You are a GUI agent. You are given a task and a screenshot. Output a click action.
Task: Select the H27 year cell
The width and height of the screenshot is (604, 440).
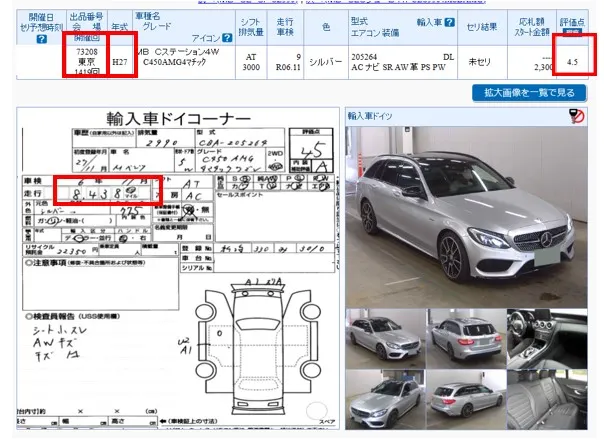120,62
